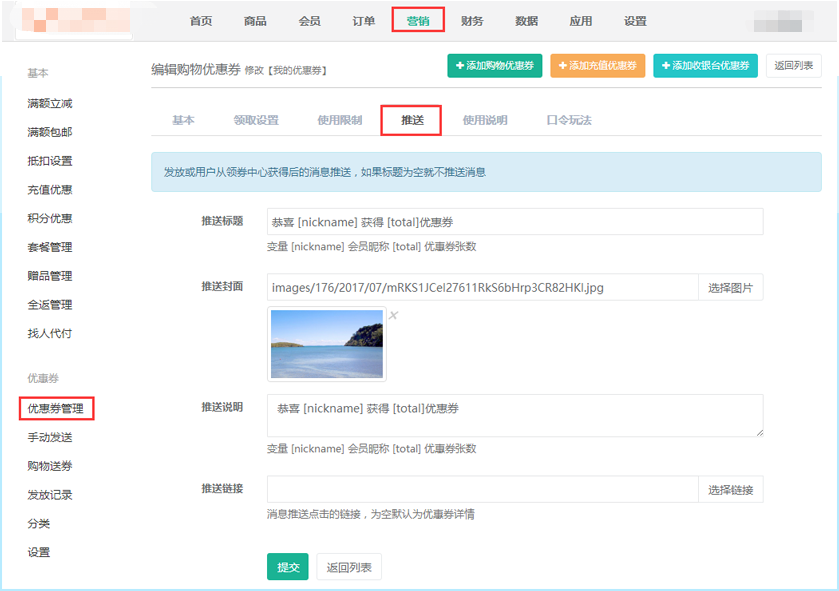Remove the cover image with the X icon
Screen dimensions: 839x591
click(393, 316)
